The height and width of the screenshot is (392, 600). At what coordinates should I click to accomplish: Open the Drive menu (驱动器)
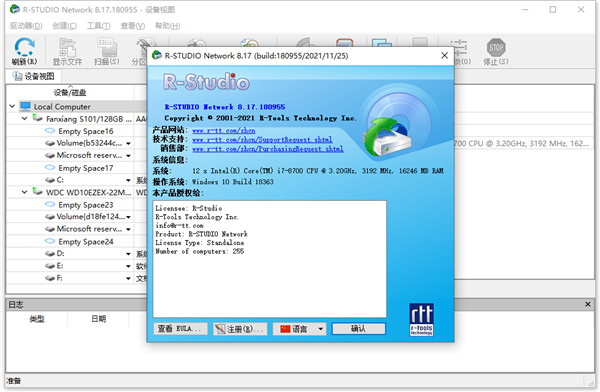26,26
